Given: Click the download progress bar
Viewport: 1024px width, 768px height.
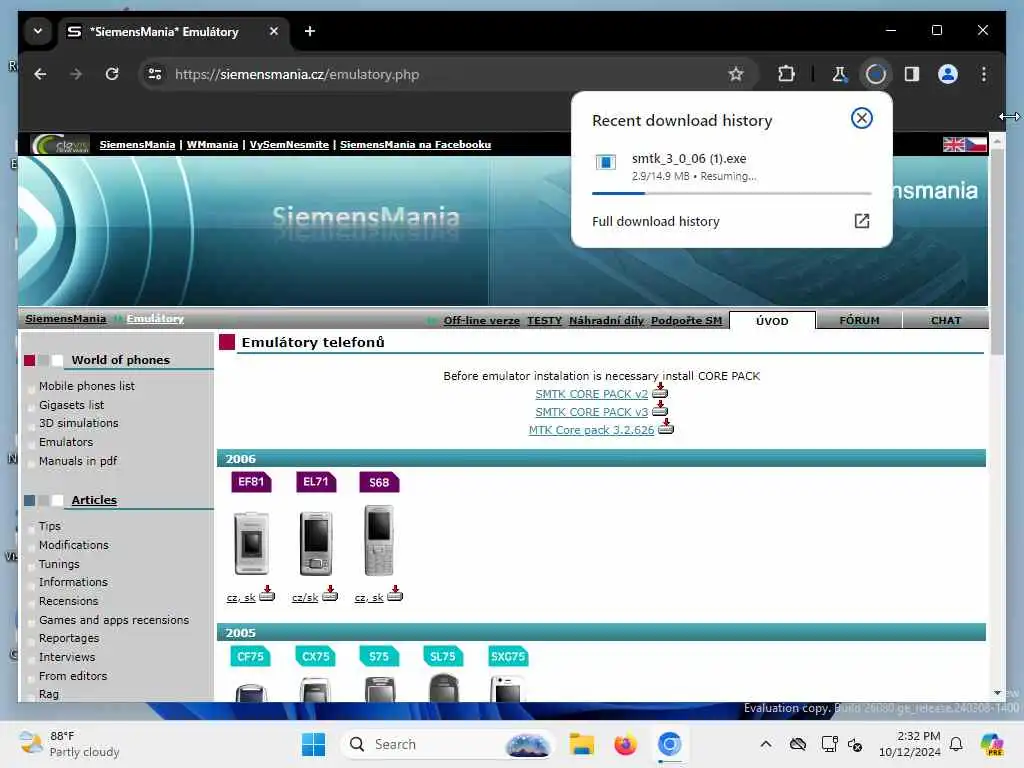Looking at the screenshot, I should pos(731,193).
